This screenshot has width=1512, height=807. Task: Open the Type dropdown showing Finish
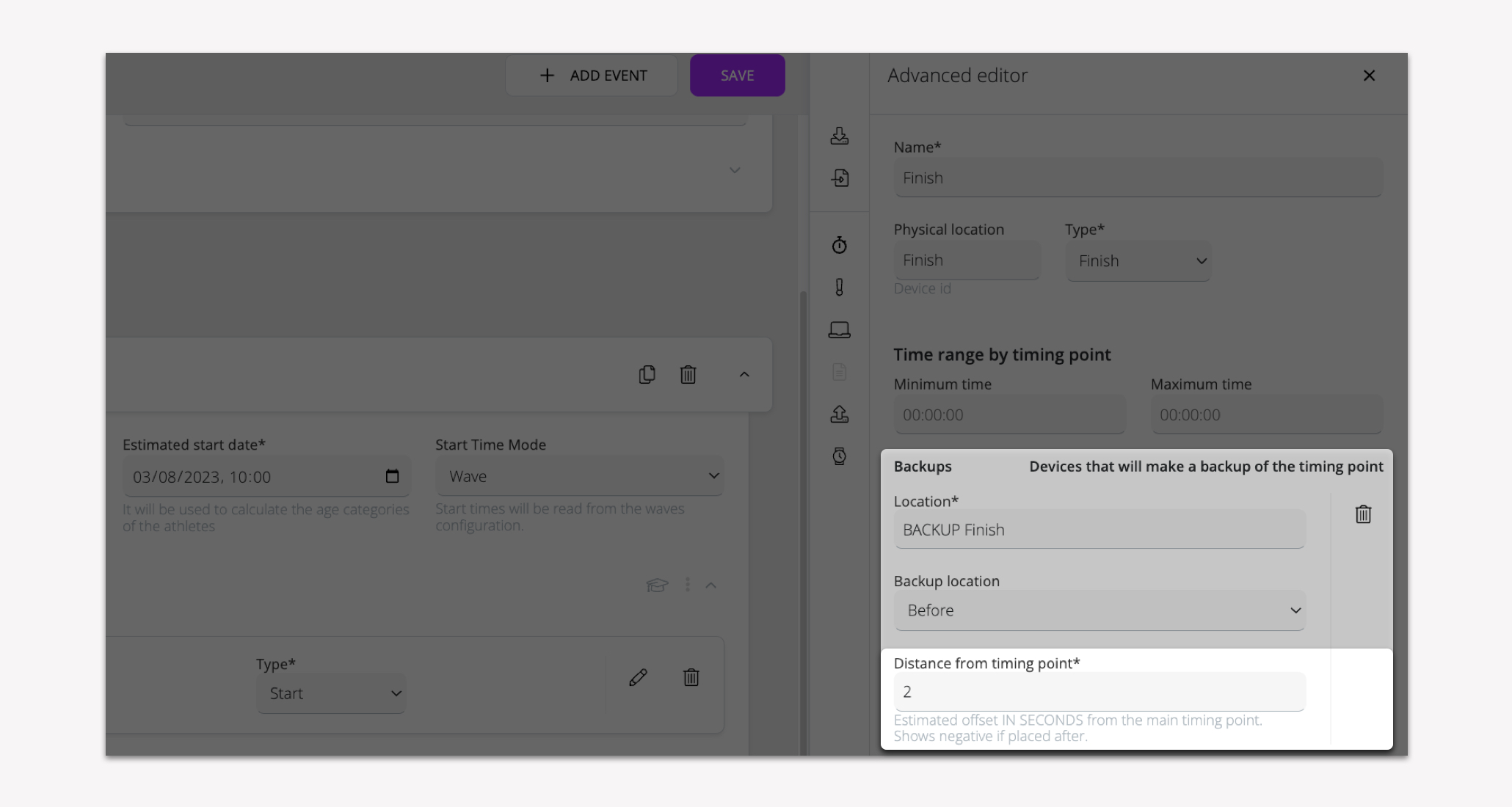coord(1138,261)
